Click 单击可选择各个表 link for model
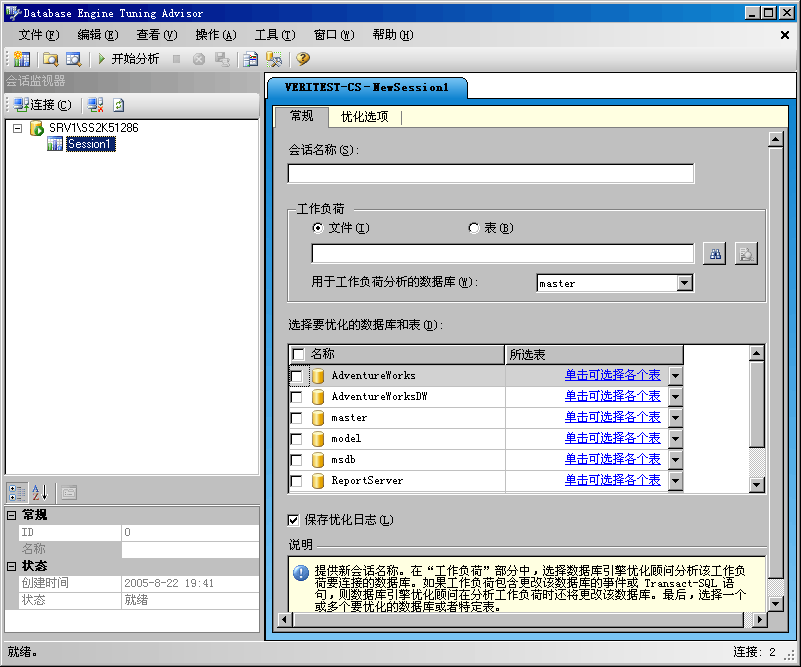 point(612,438)
